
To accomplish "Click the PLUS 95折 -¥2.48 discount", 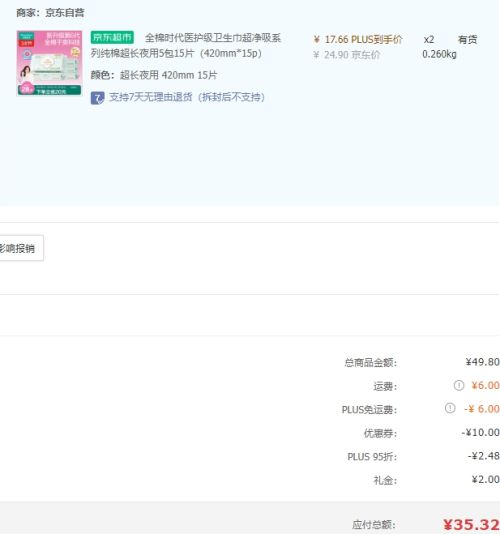I will tap(483, 456).
